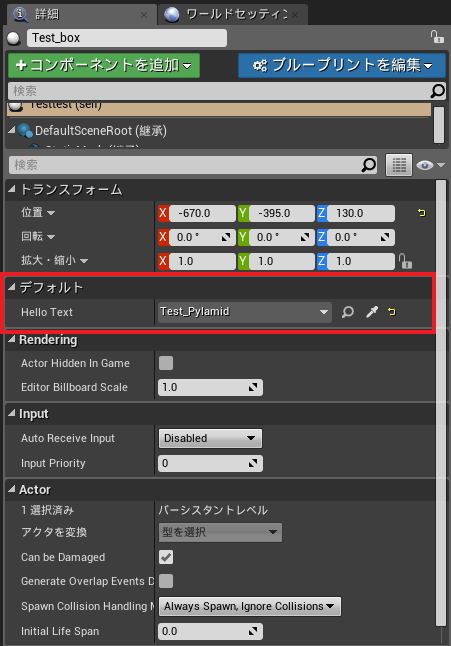Image resolution: width=451 pixels, height=646 pixels.
Task: Click the lock icon beside actor name
Action: tap(437, 37)
